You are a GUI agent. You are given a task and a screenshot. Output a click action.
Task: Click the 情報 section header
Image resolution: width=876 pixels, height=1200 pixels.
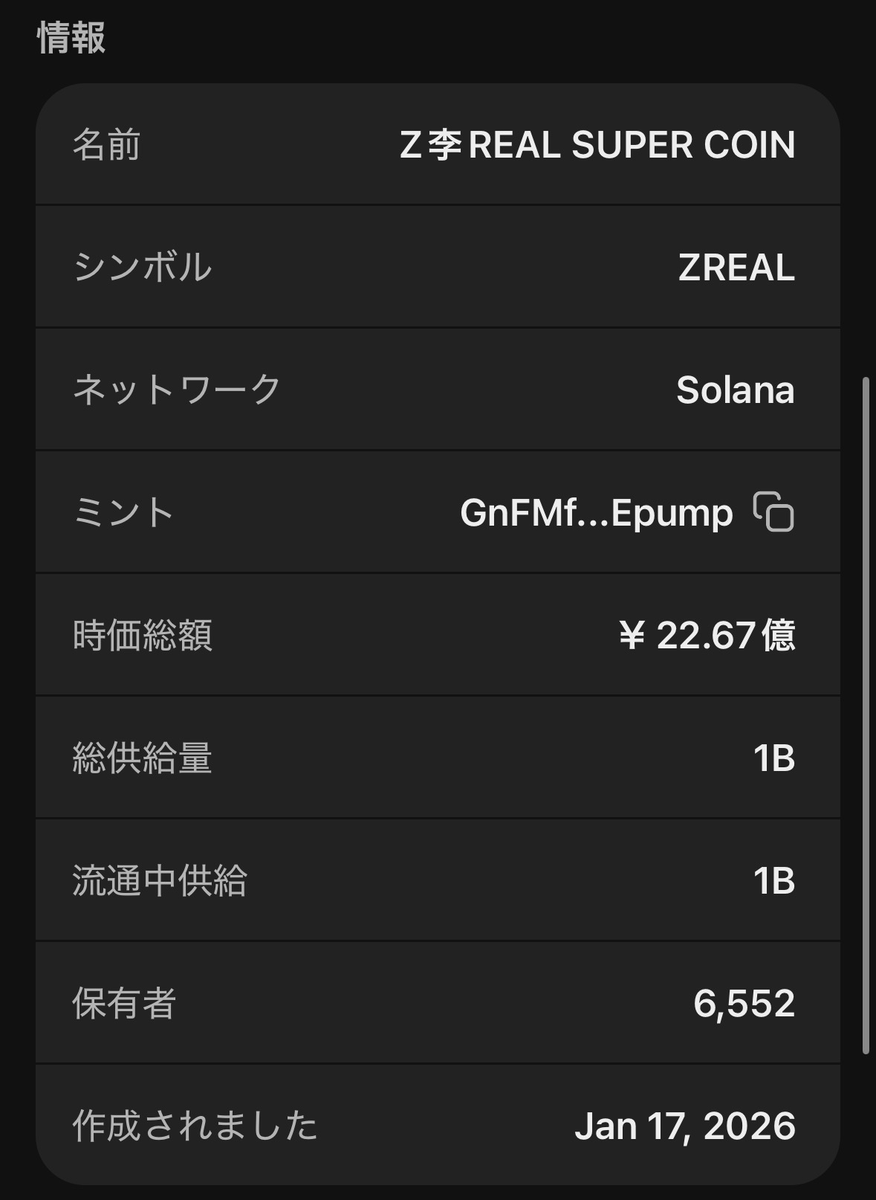[71, 38]
